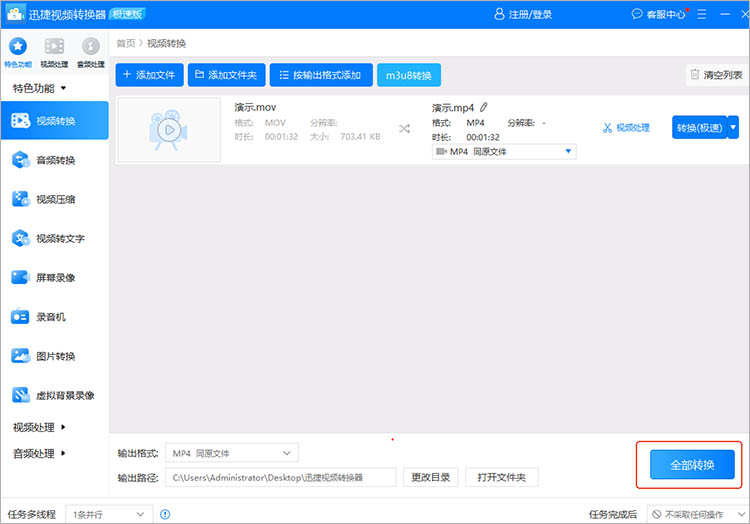Open 视频压缩 in the sidebar
This screenshot has height=524, width=750.
pos(55,199)
